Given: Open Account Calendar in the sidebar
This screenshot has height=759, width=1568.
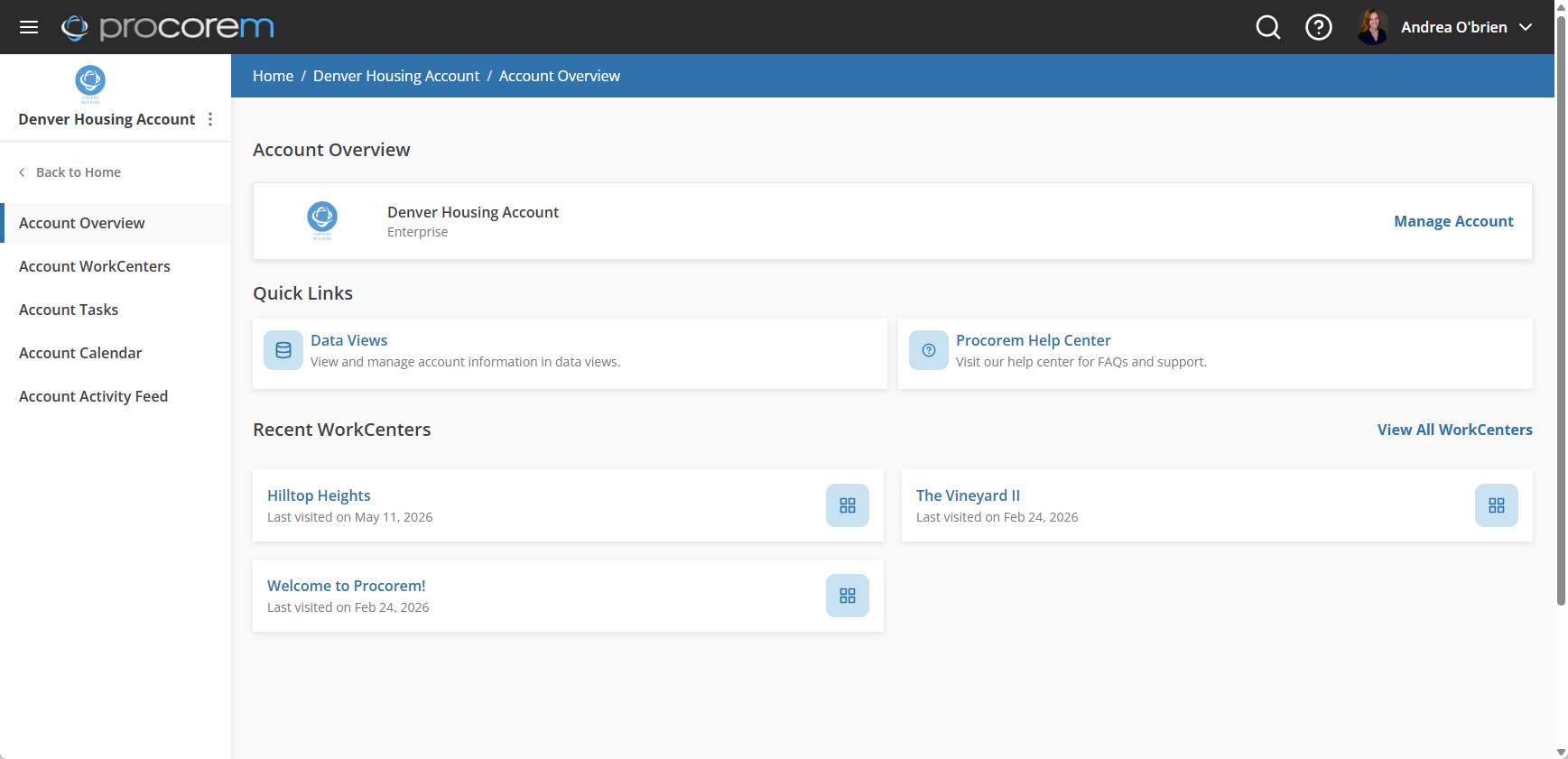Looking at the screenshot, I should [116, 353].
